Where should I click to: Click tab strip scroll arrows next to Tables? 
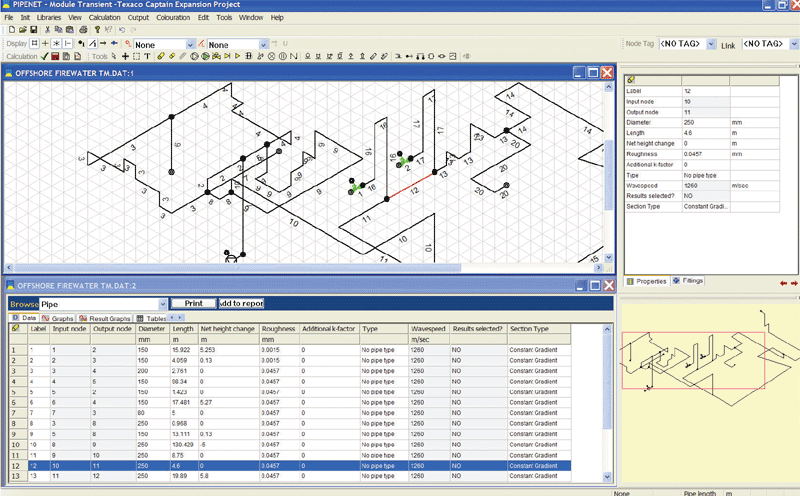(175, 317)
